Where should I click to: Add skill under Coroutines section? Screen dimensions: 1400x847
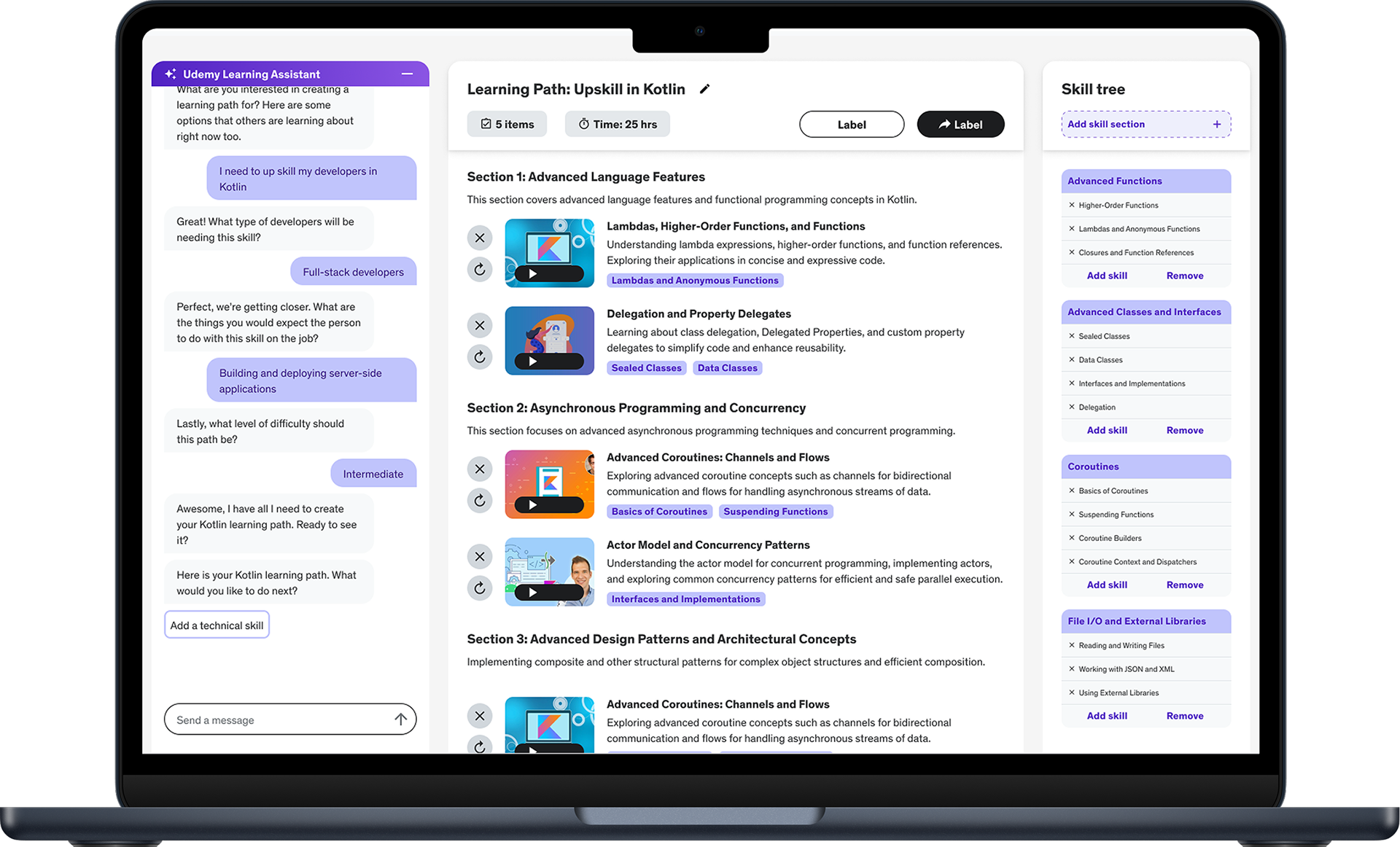(1107, 585)
